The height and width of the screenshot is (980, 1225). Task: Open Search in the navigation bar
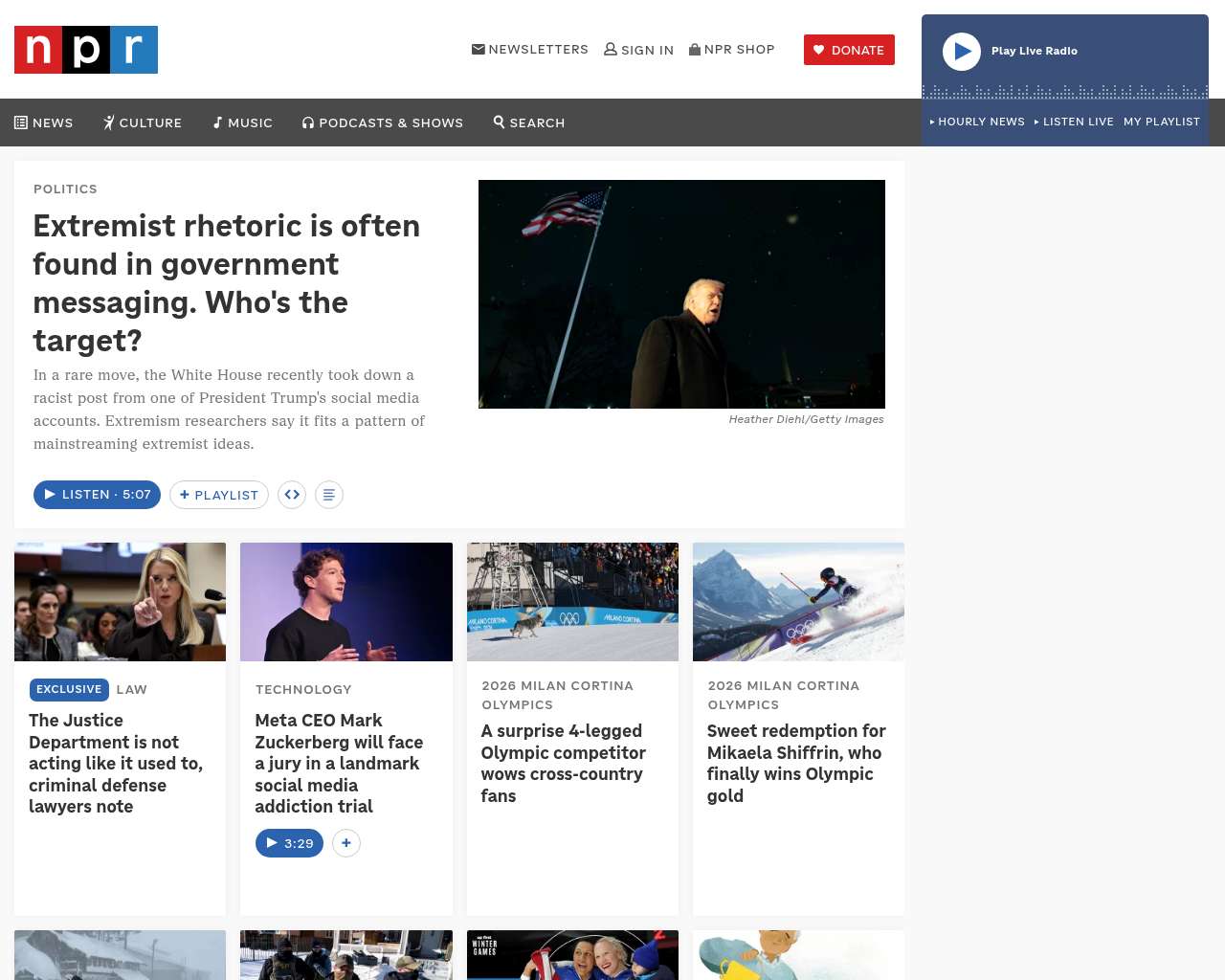[x=529, y=122]
